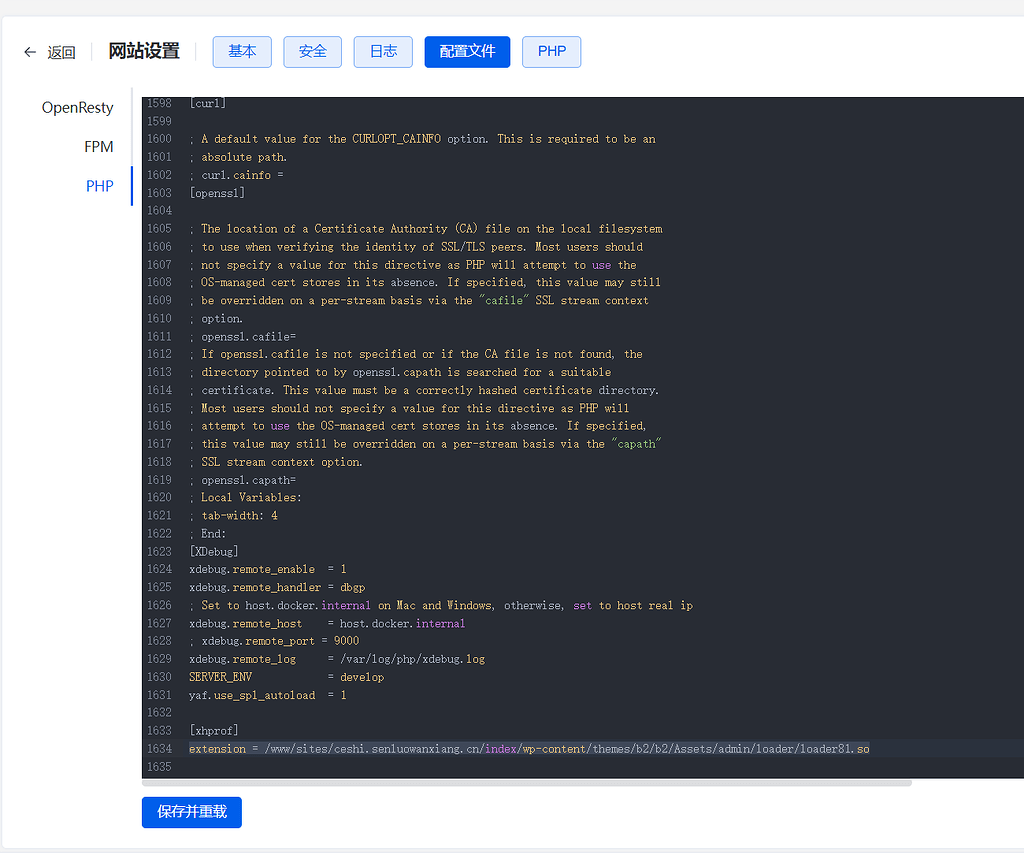Select PHP in the left sidebar
Viewport: 1024px width, 858px height.
click(x=99, y=185)
